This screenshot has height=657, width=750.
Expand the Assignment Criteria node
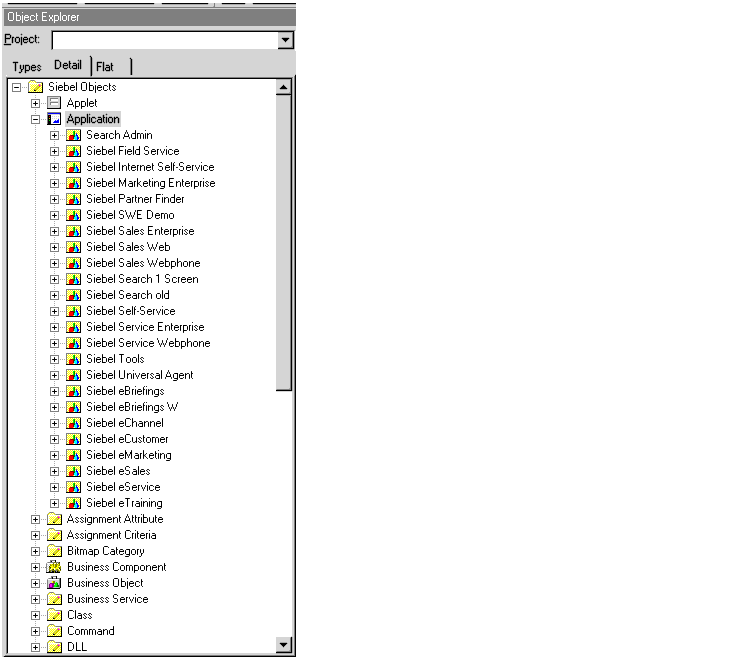pyautogui.click(x=35, y=535)
